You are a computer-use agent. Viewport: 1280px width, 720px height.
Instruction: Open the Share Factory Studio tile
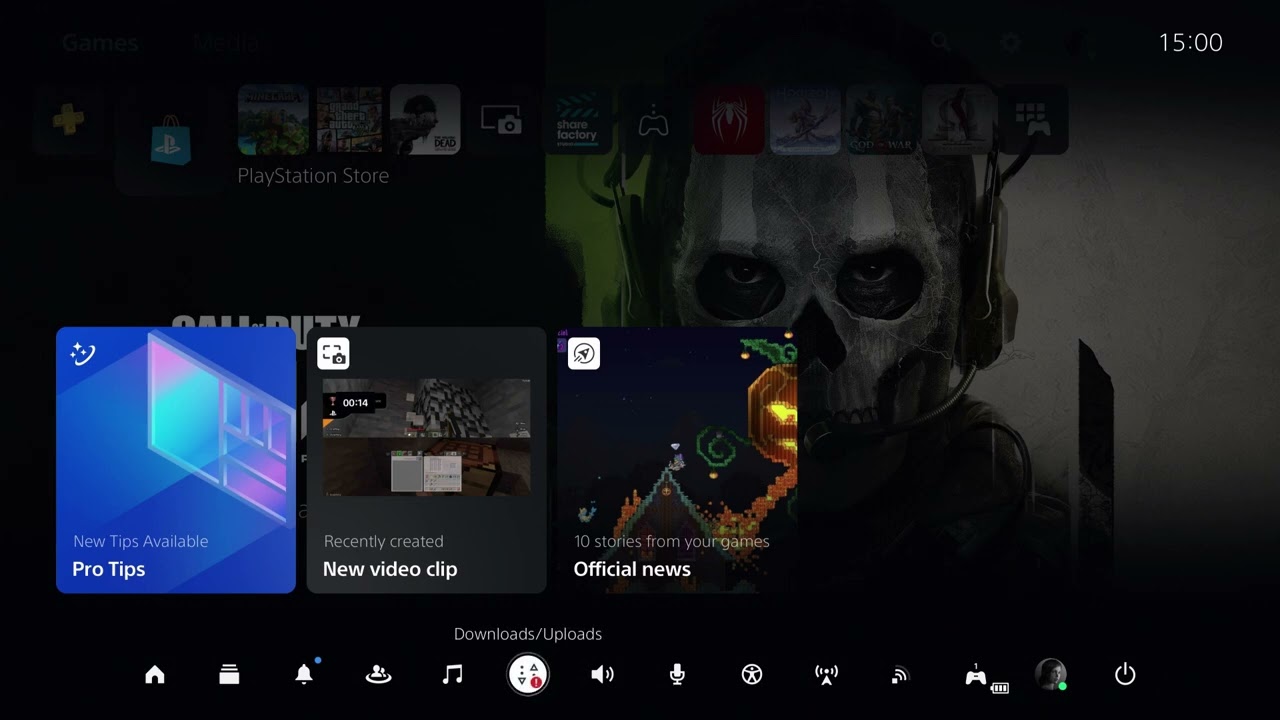pos(577,120)
